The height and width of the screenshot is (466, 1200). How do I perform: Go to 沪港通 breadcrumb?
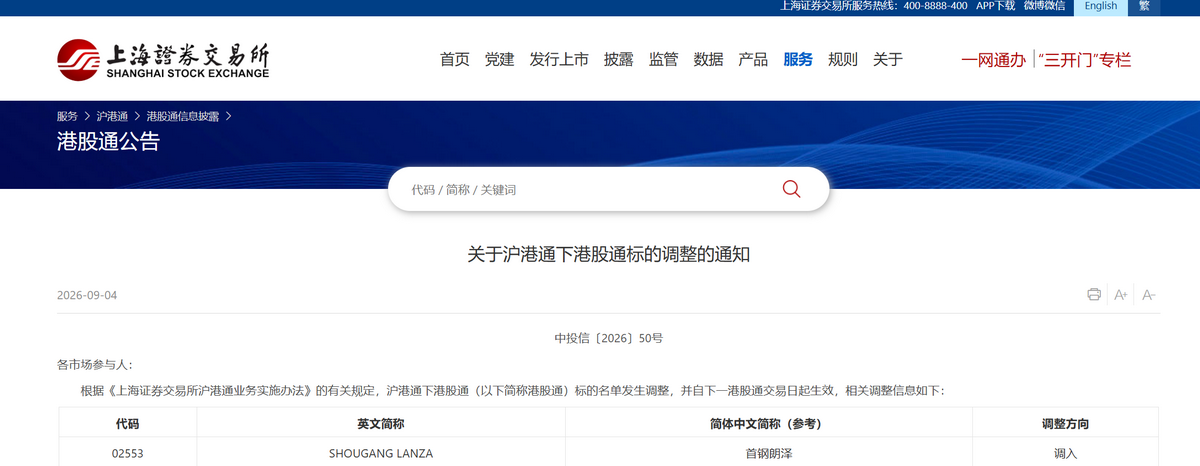point(112,116)
